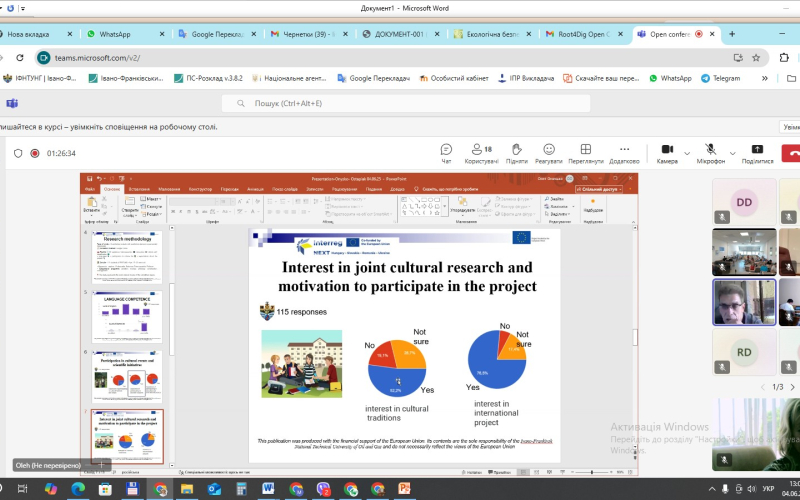Bookmark this page with the star
The height and width of the screenshot is (500, 800).
click(756, 58)
